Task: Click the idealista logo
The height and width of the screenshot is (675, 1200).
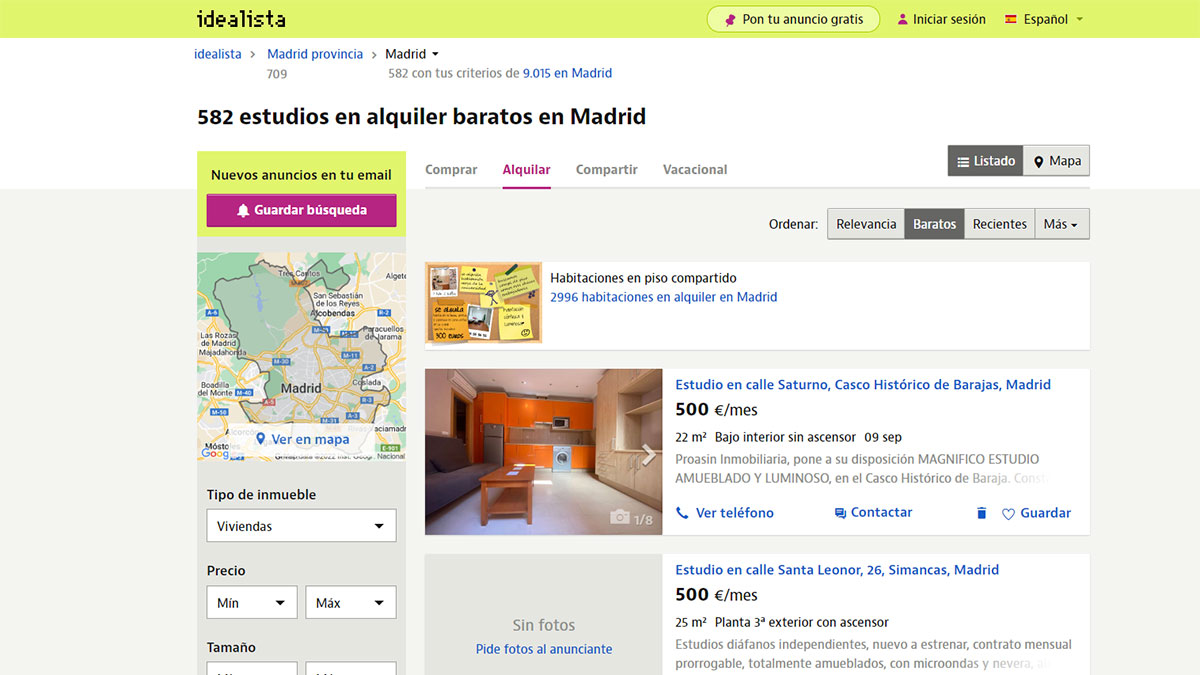Action: [241, 19]
